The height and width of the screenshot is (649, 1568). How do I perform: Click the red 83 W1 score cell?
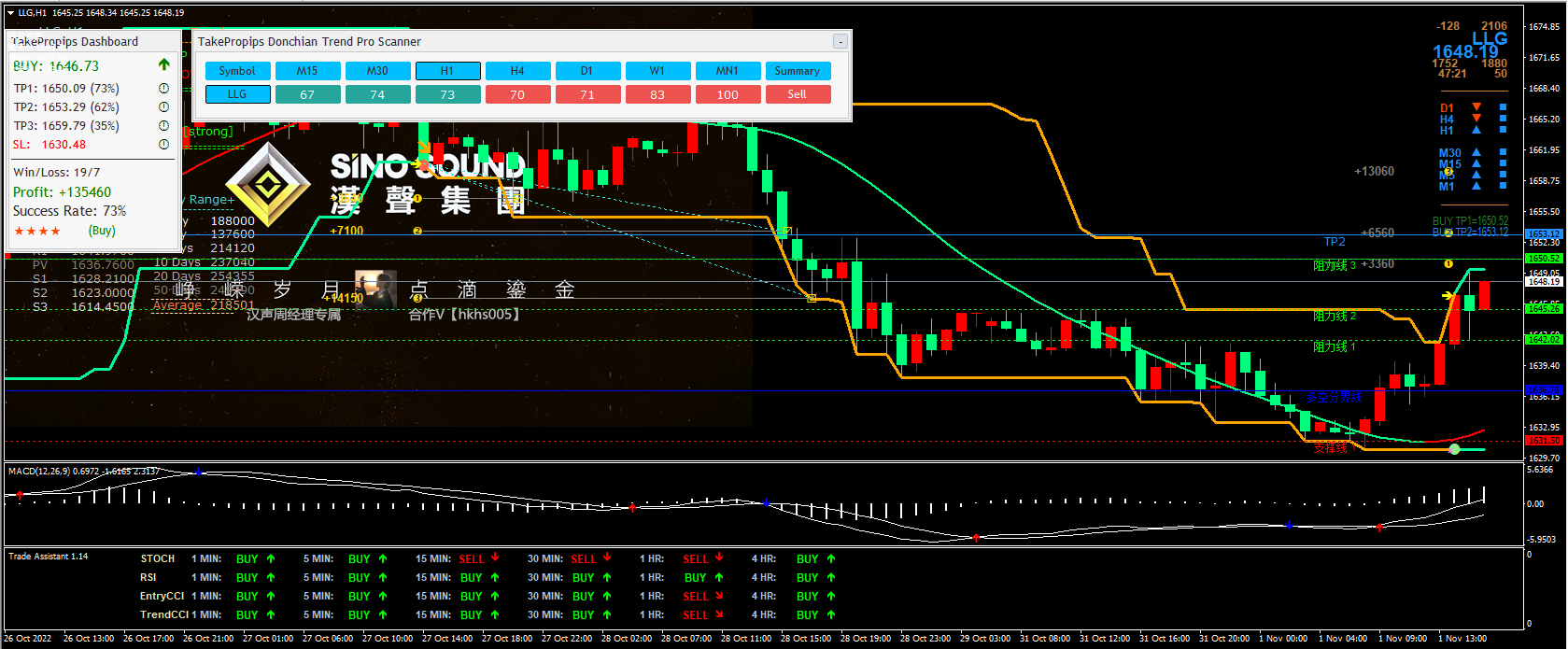[657, 94]
